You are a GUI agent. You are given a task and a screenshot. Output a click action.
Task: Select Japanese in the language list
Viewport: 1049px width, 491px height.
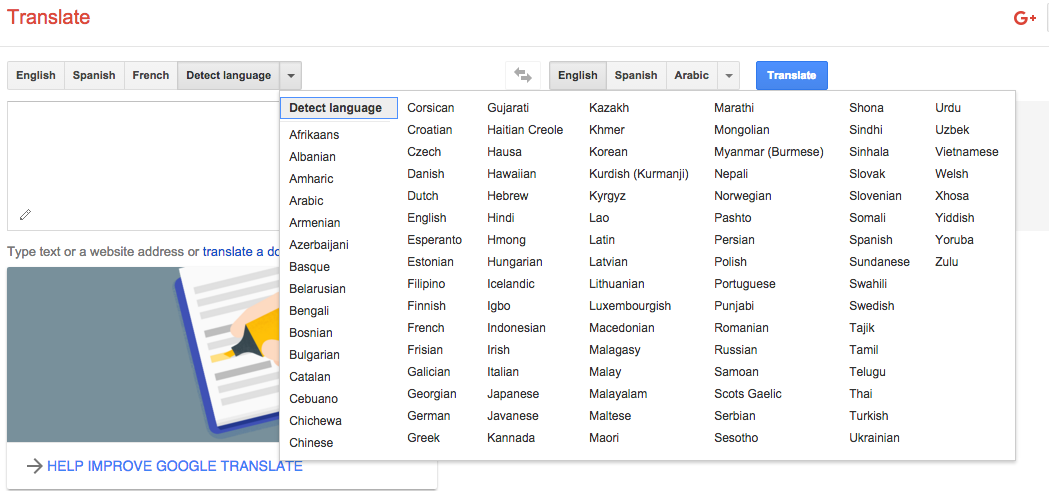click(x=513, y=394)
